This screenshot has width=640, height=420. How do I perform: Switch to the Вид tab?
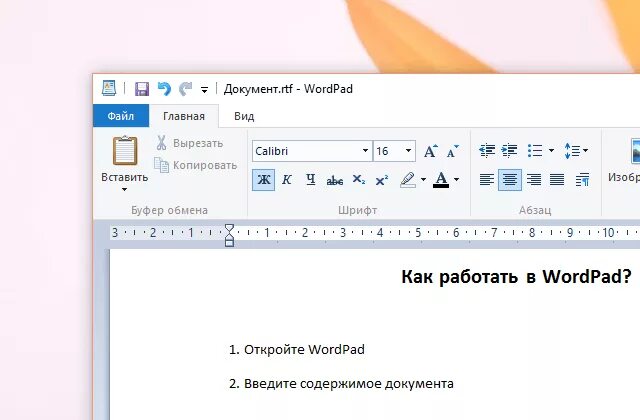pos(244,116)
